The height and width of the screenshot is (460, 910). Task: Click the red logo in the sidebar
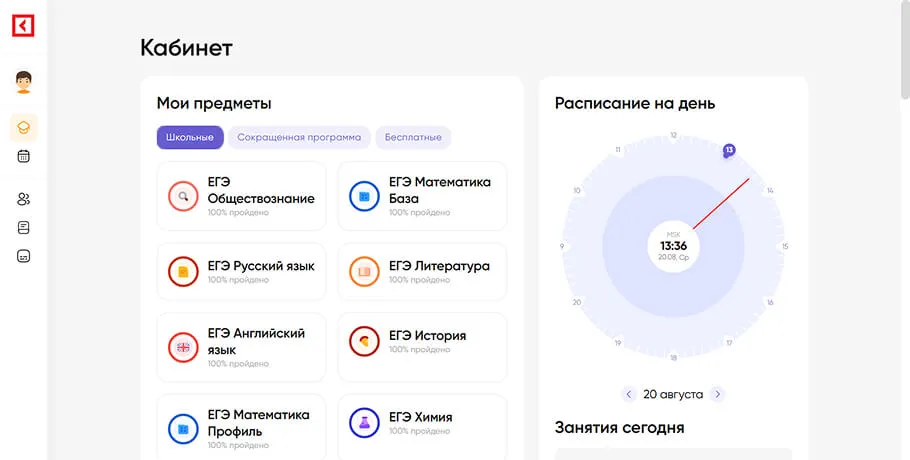click(23, 26)
